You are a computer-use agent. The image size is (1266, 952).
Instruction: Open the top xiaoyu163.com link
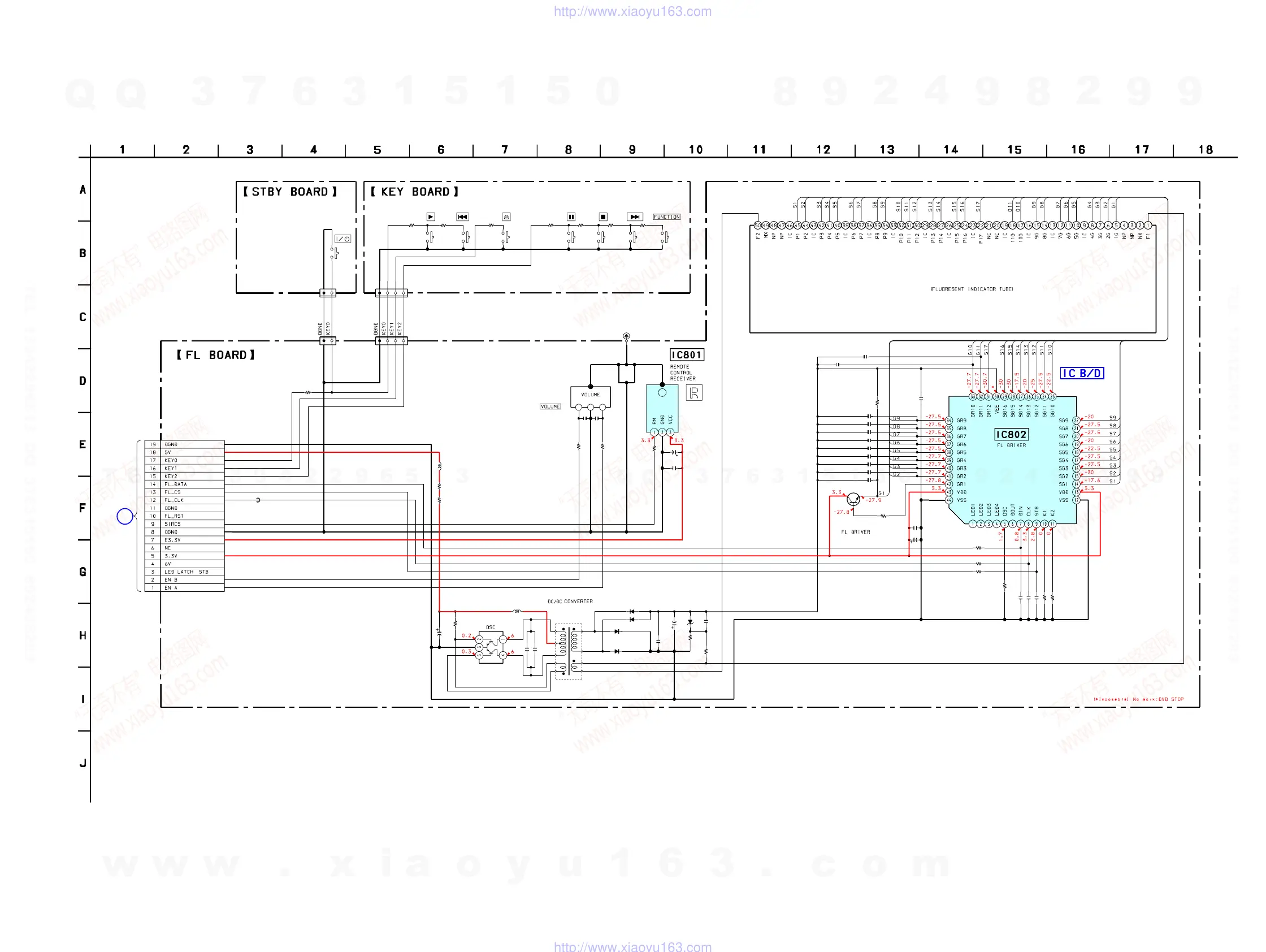[632, 11]
